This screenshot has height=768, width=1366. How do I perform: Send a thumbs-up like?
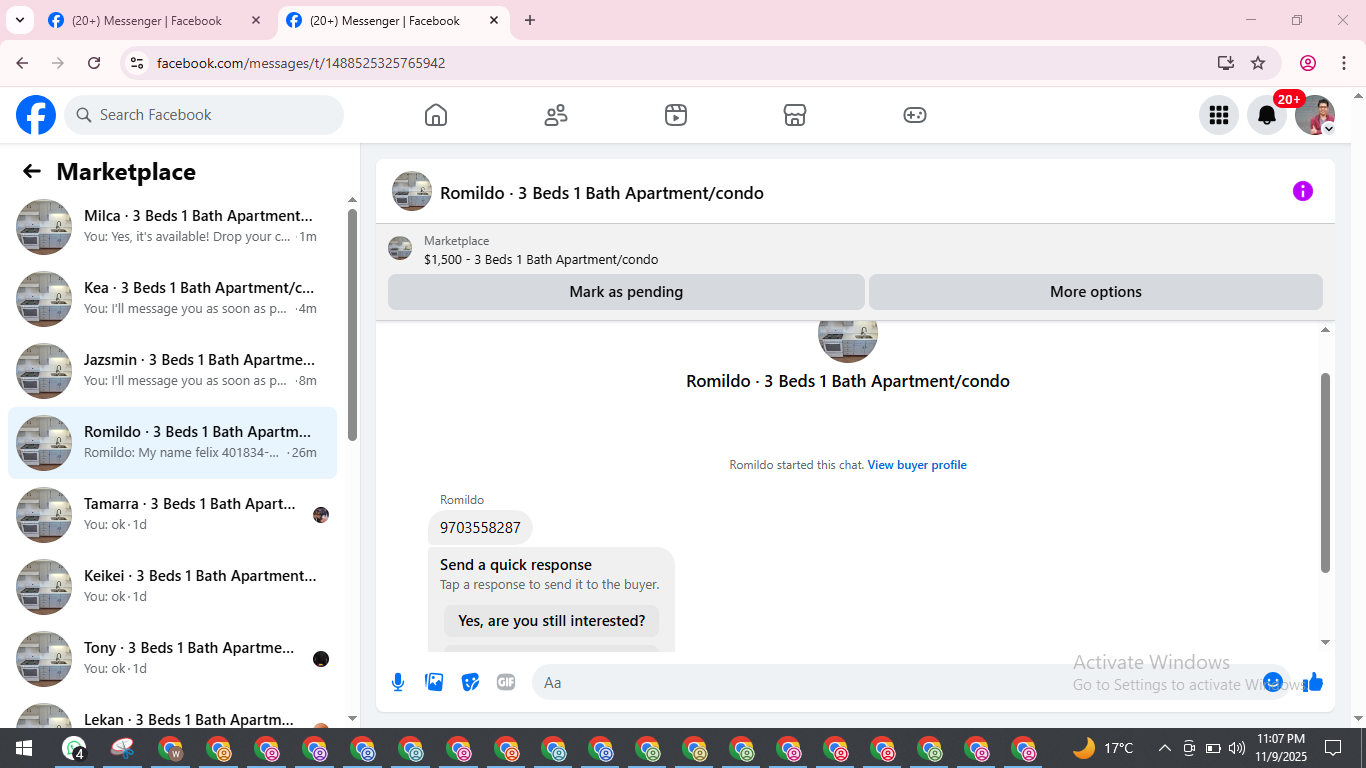pyautogui.click(x=1313, y=682)
